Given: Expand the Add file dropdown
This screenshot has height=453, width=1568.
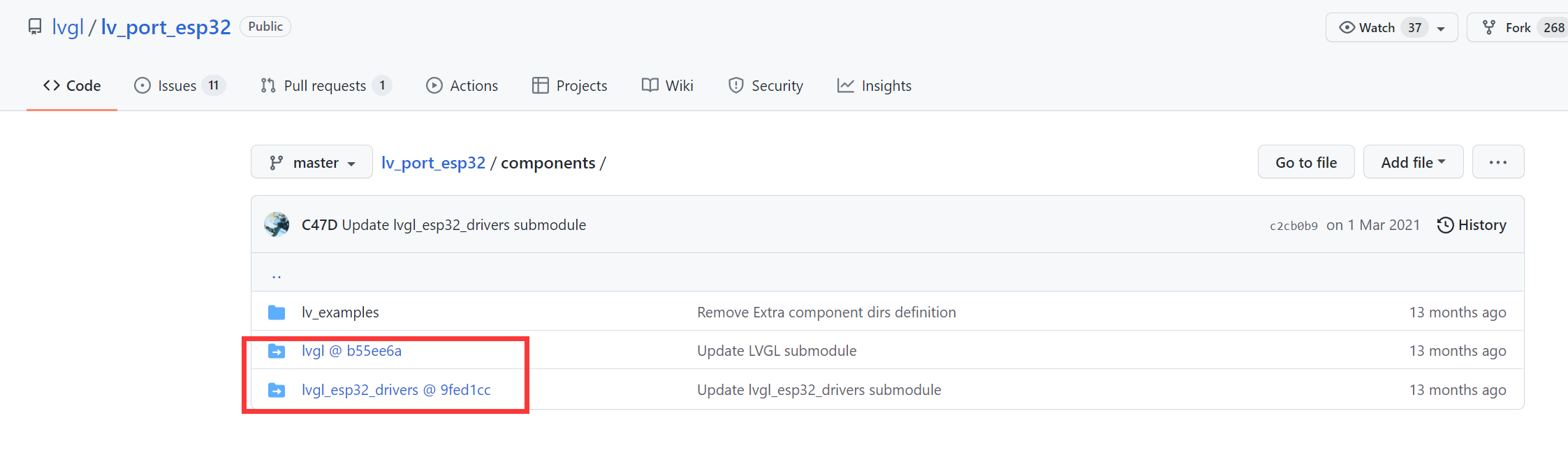Looking at the screenshot, I should (1412, 162).
